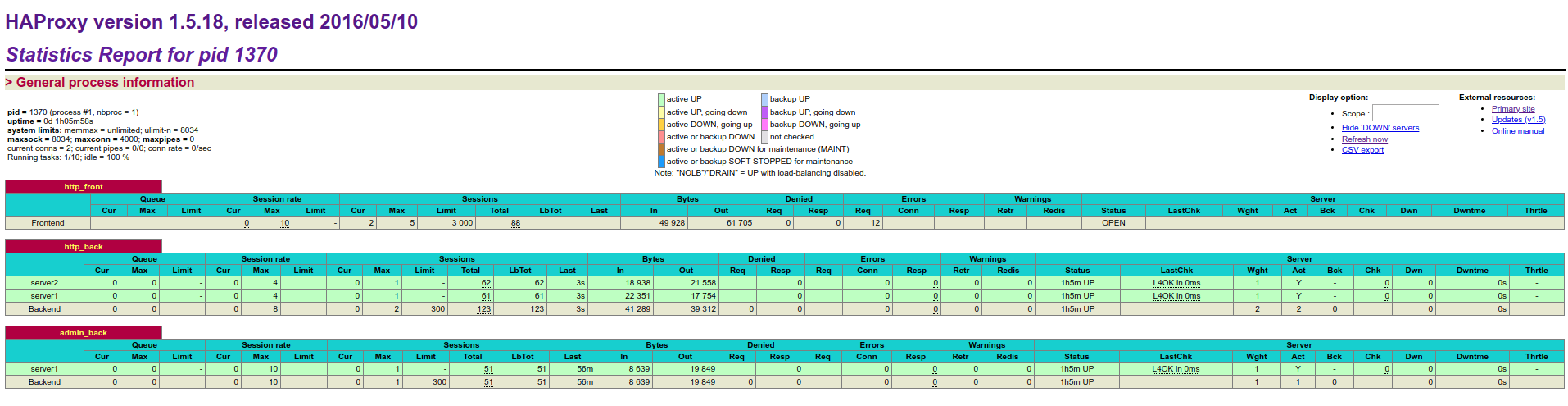Click the active UP legend color swatch
Screen dimensions: 1568x406
click(x=661, y=99)
